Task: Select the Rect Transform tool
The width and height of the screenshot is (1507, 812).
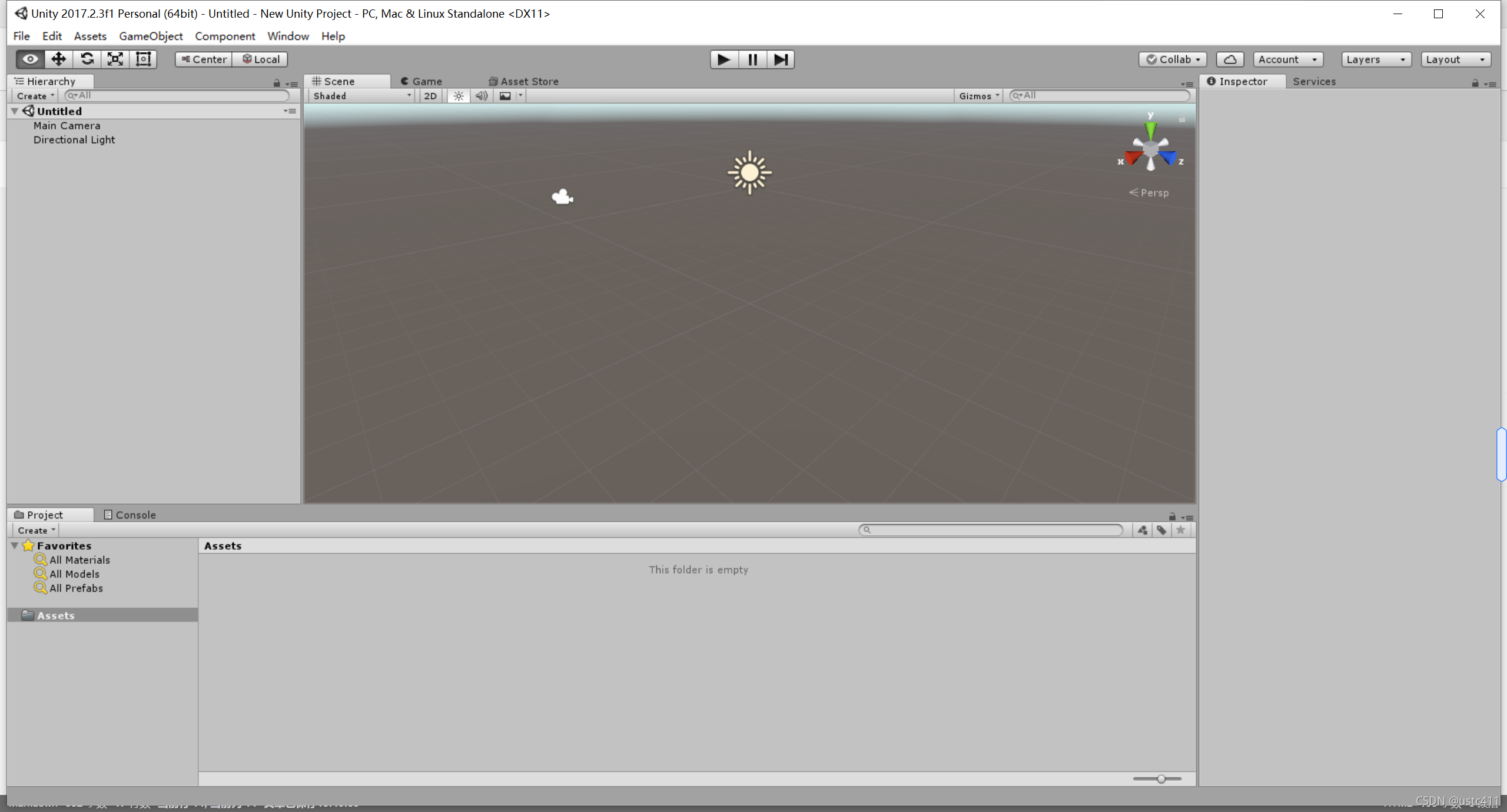Action: tap(144, 59)
